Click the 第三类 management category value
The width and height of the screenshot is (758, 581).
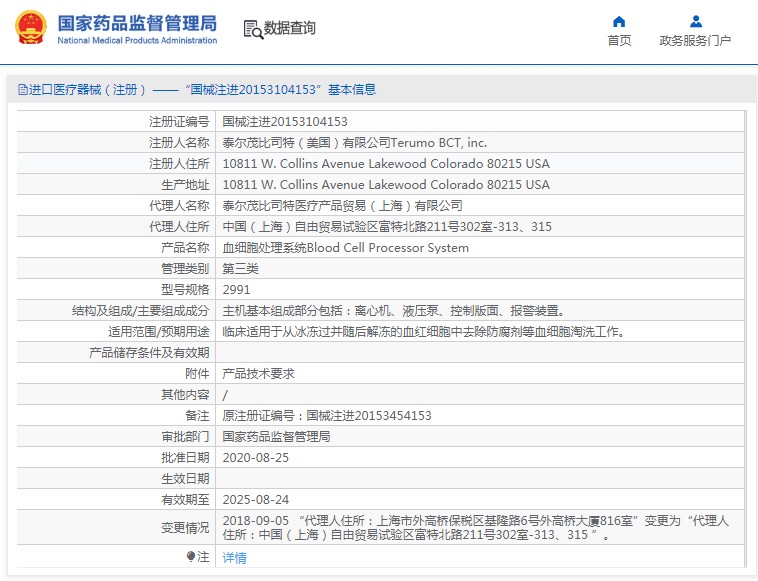(240, 269)
